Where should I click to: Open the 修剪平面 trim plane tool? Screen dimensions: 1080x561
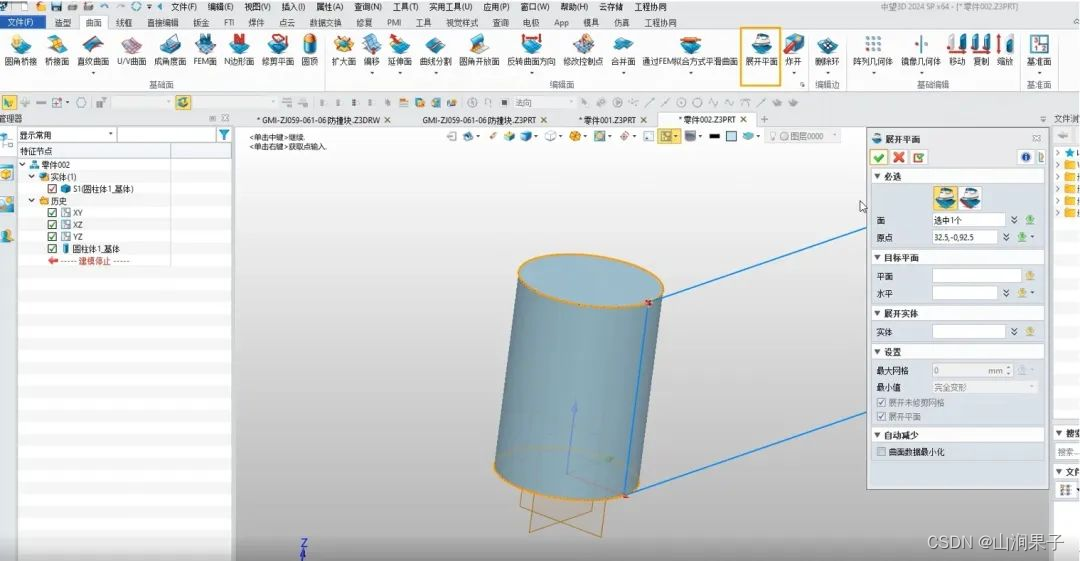(x=278, y=50)
